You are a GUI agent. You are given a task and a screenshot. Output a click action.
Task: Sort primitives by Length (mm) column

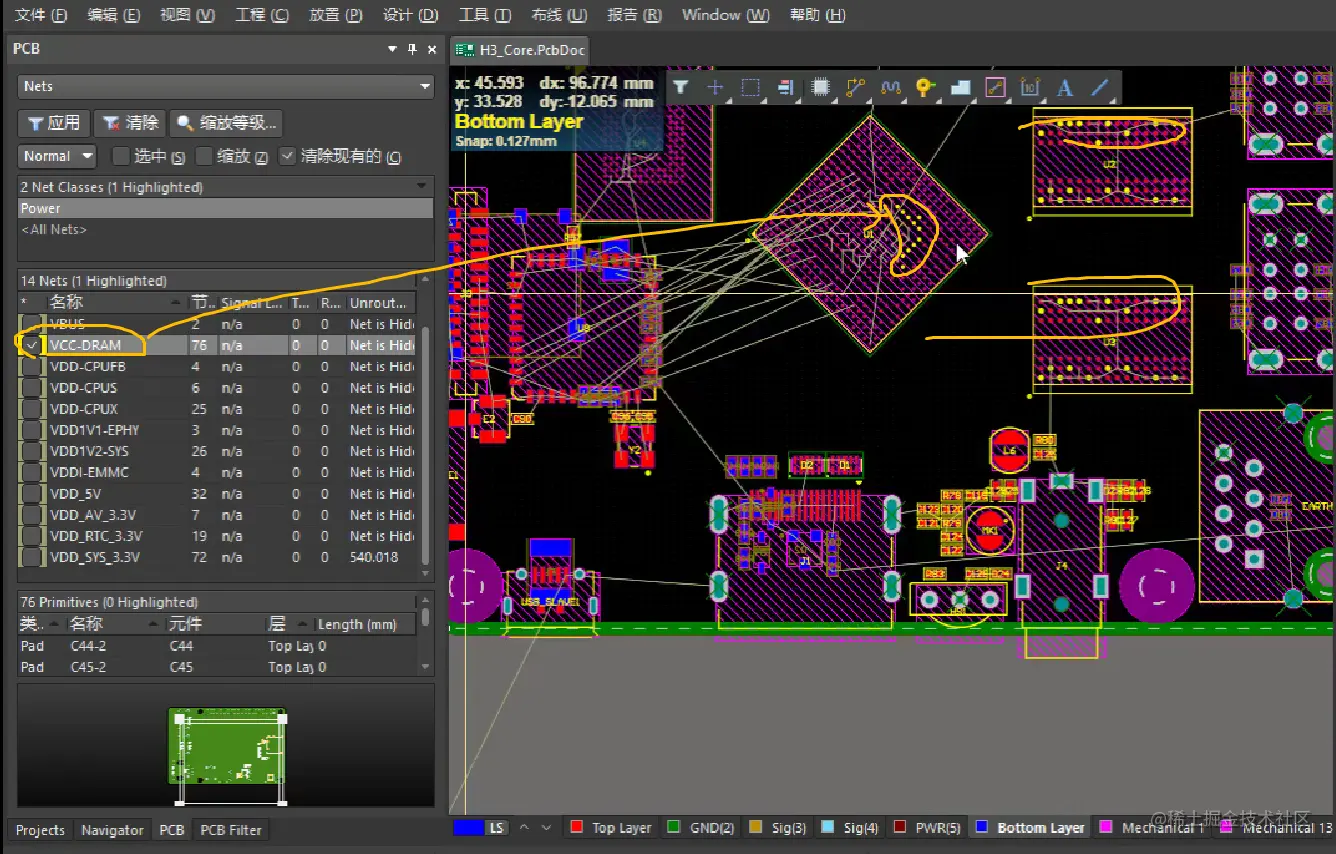[x=364, y=624]
